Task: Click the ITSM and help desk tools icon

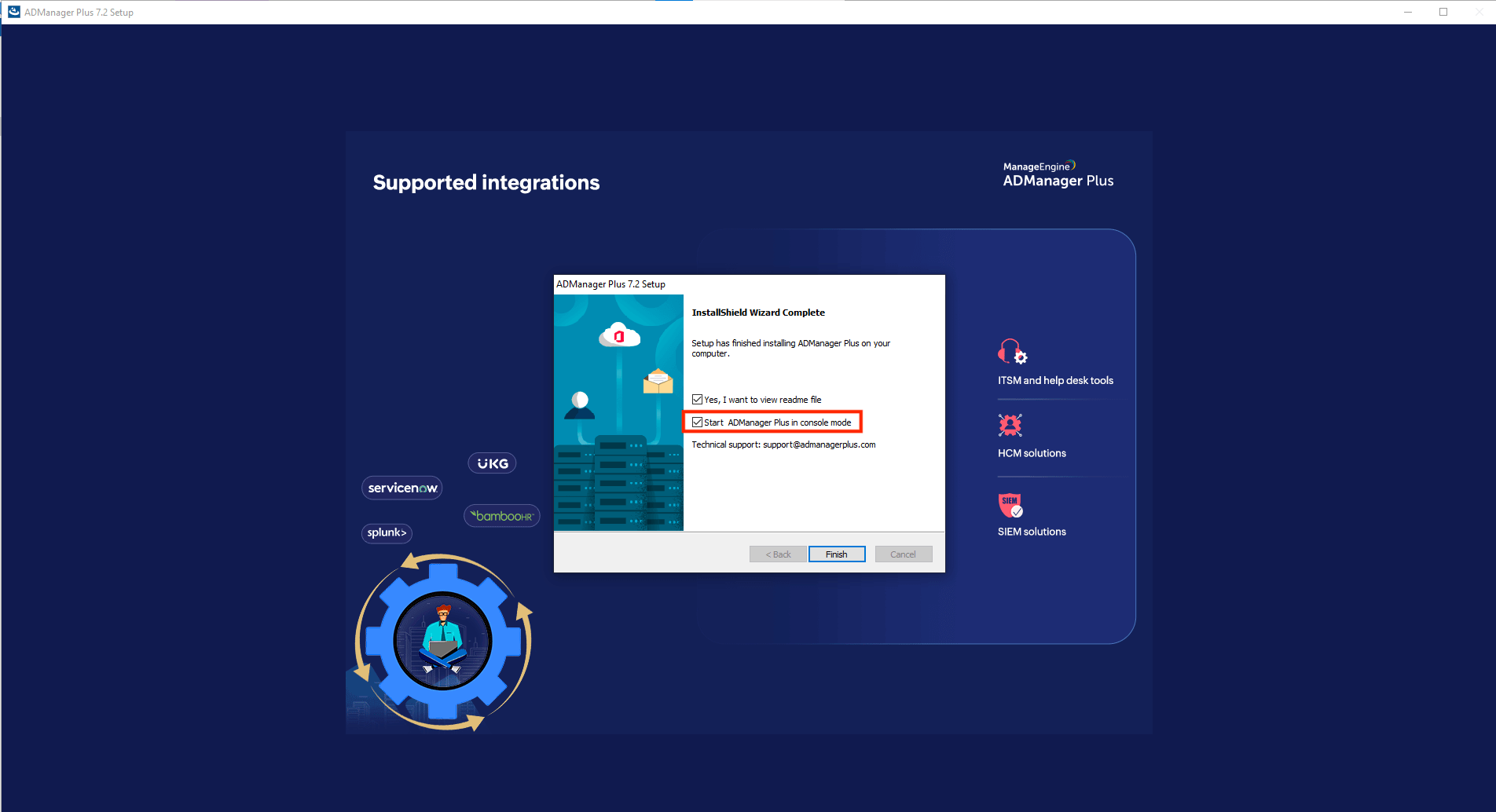Action: pyautogui.click(x=1011, y=352)
